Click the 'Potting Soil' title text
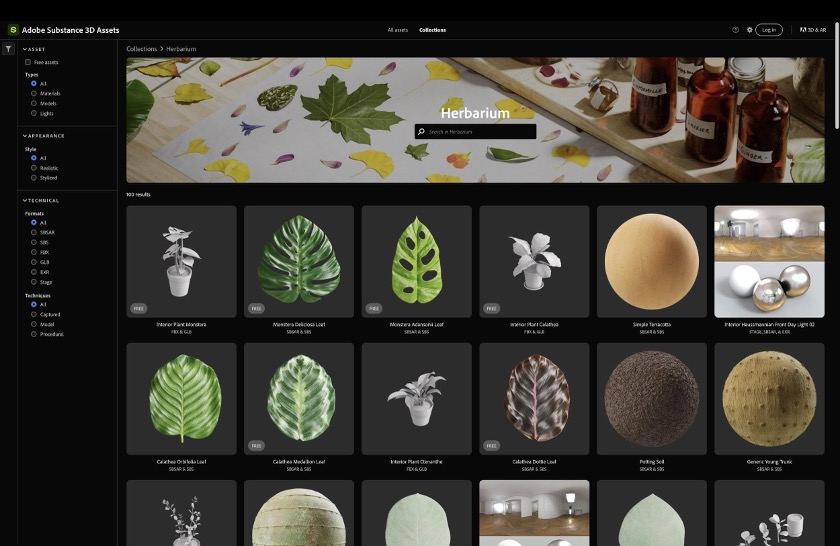Viewport: 840px width, 546px height. (651, 461)
